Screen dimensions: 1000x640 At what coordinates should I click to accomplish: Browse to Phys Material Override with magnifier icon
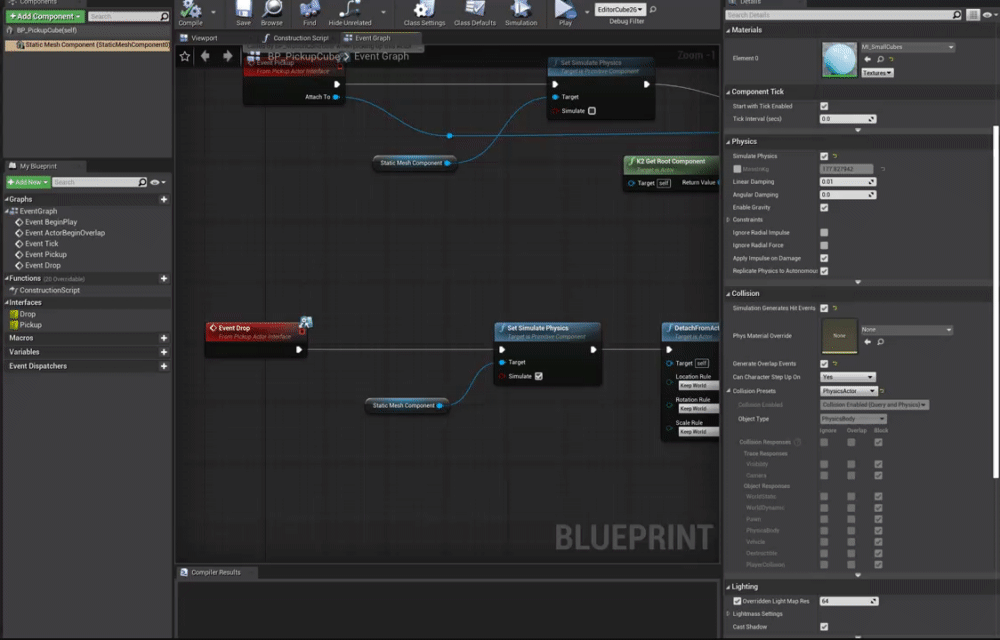(881, 342)
